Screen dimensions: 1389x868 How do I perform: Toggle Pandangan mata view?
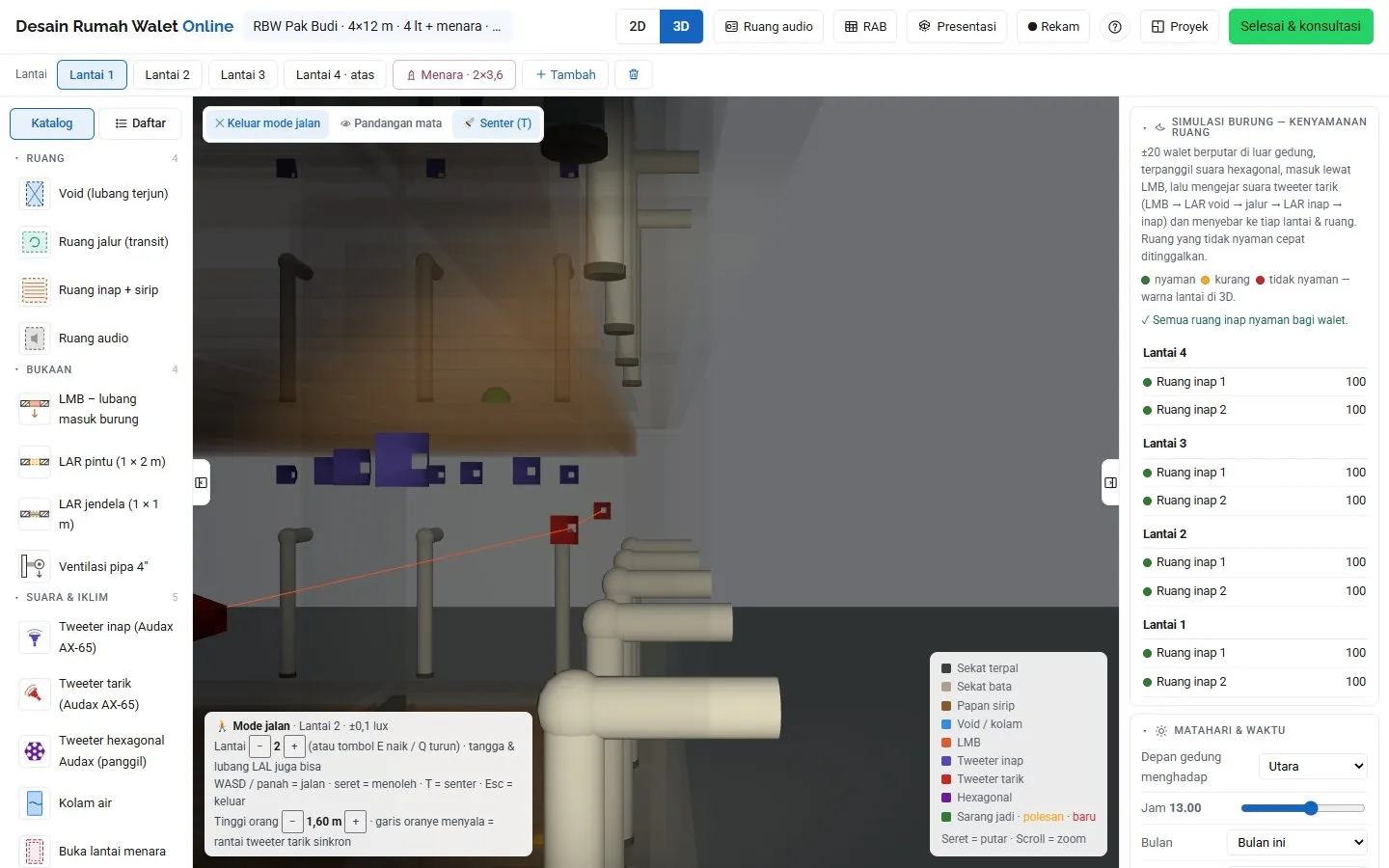pyautogui.click(x=392, y=123)
